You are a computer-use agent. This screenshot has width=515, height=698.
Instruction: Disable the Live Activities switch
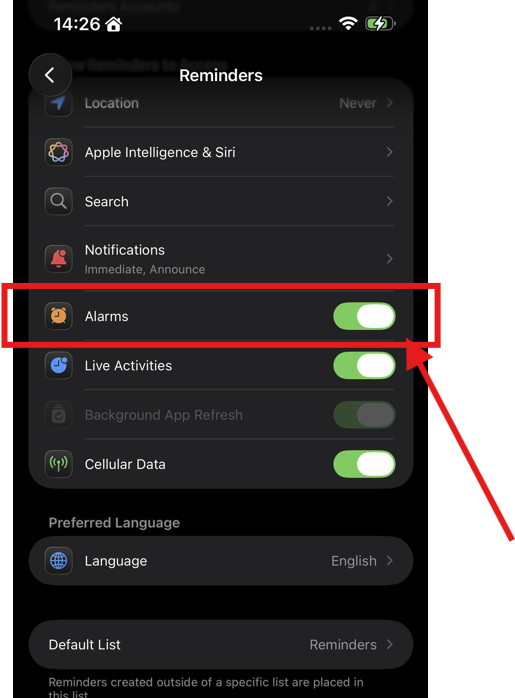(364, 365)
